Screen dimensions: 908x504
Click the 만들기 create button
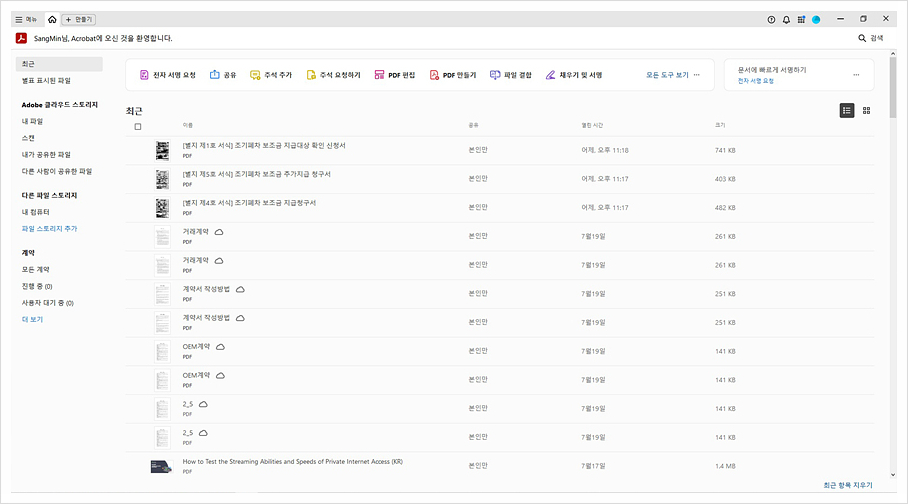coord(79,20)
